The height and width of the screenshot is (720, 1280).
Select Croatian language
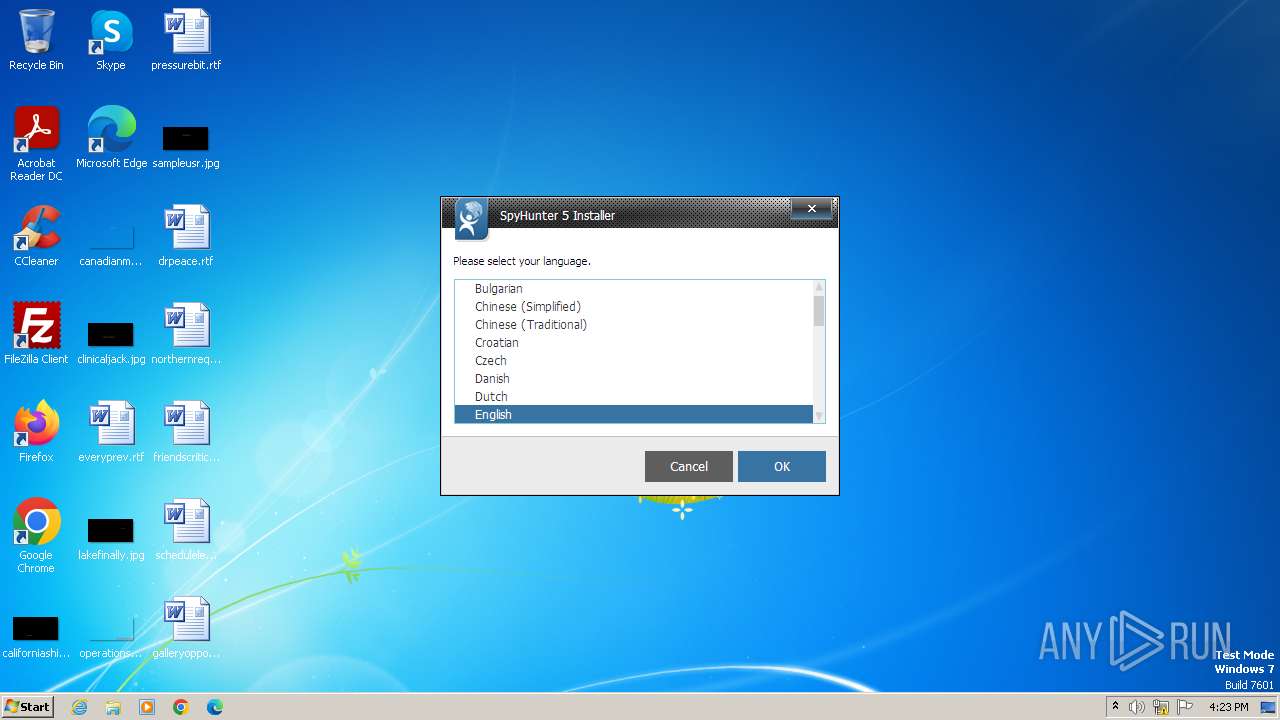[634, 343]
